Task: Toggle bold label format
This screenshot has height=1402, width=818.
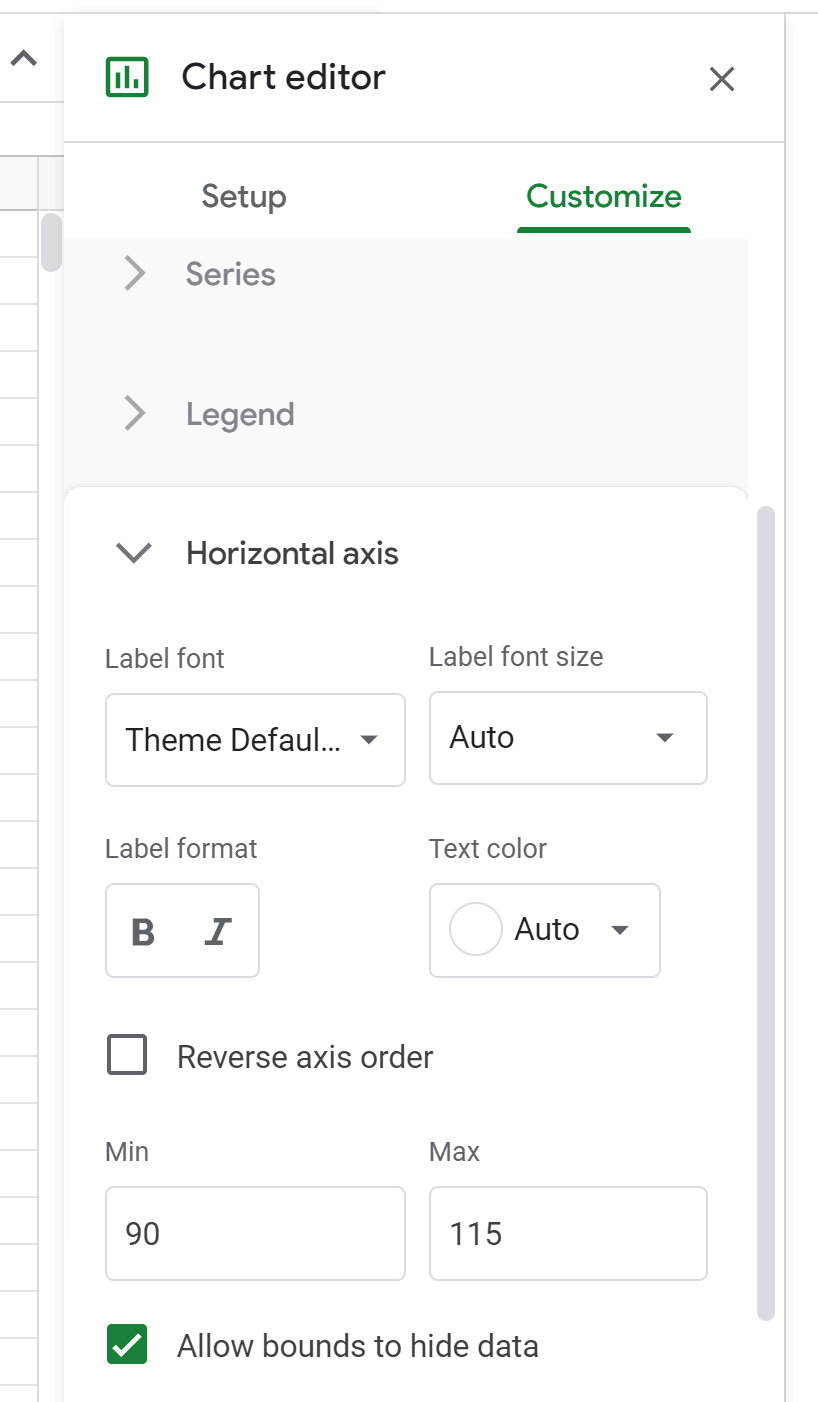Action: tap(143, 932)
